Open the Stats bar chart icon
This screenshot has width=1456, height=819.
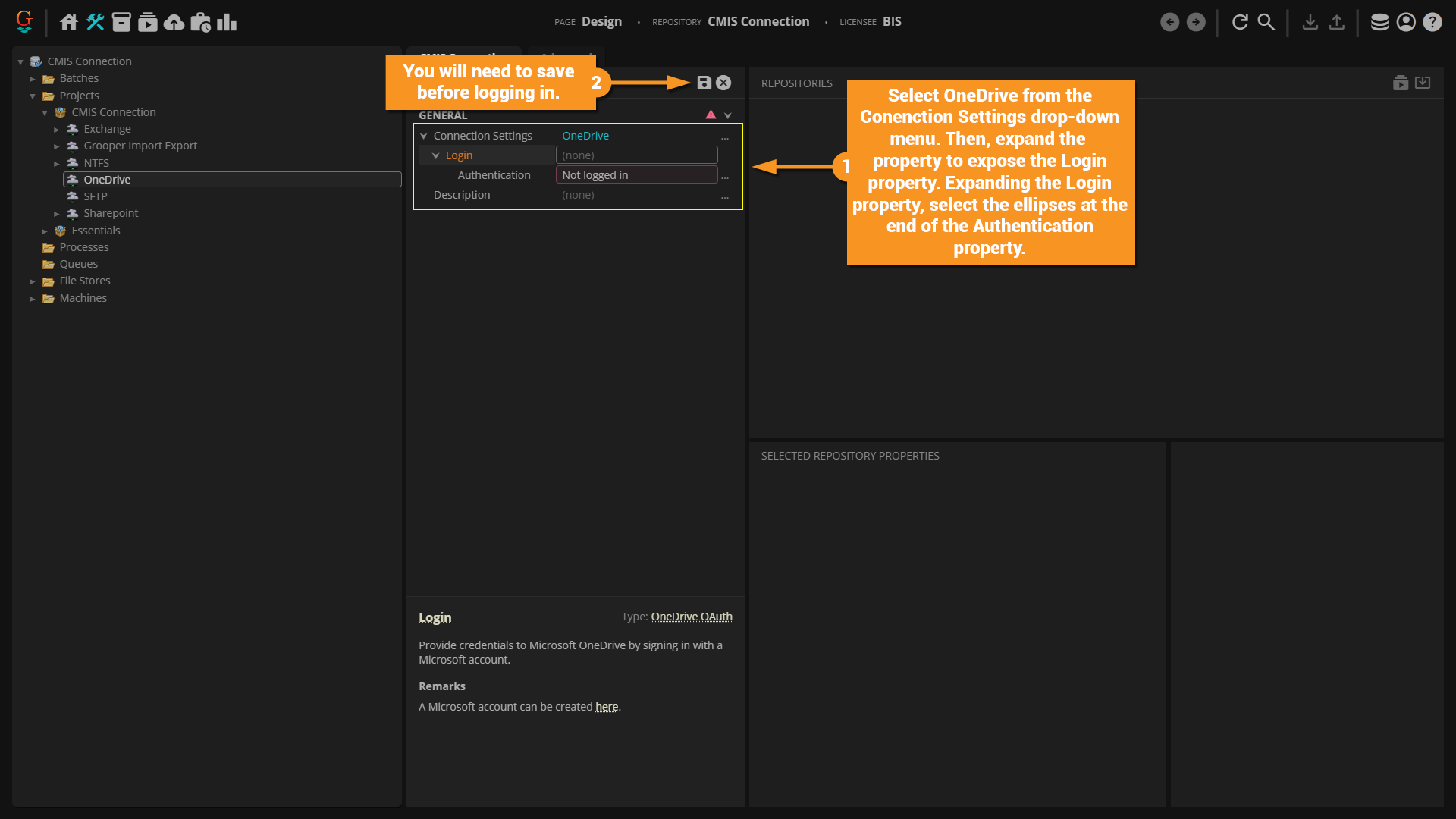(227, 22)
